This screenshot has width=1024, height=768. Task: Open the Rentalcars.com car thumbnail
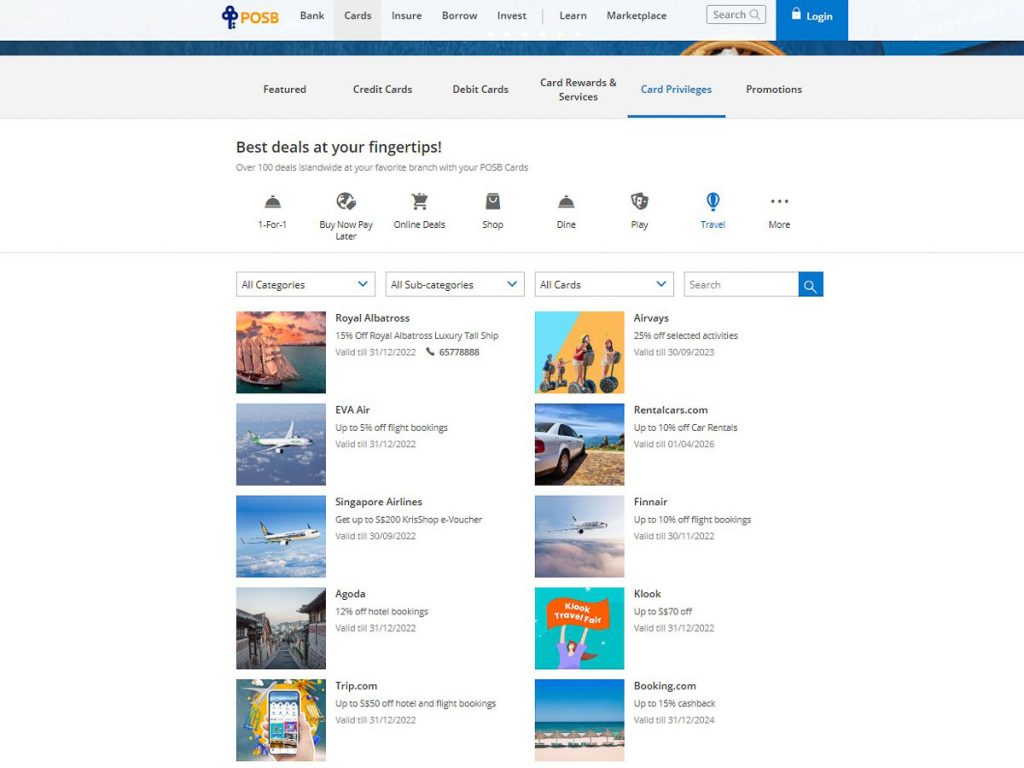coord(579,444)
